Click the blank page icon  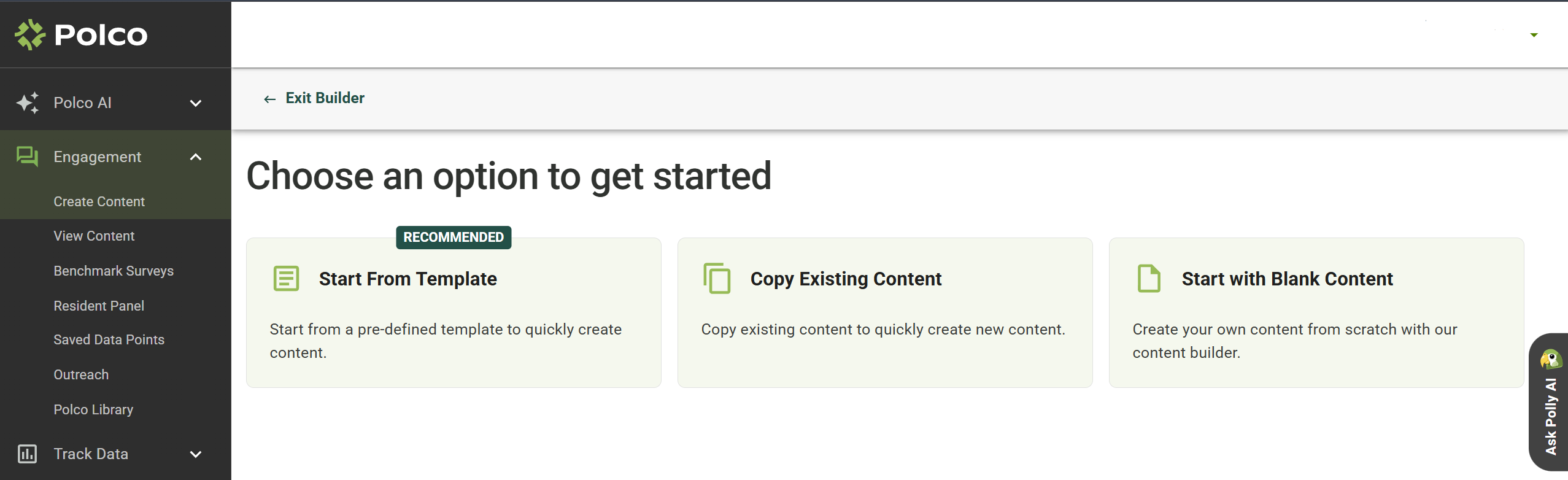click(1149, 278)
